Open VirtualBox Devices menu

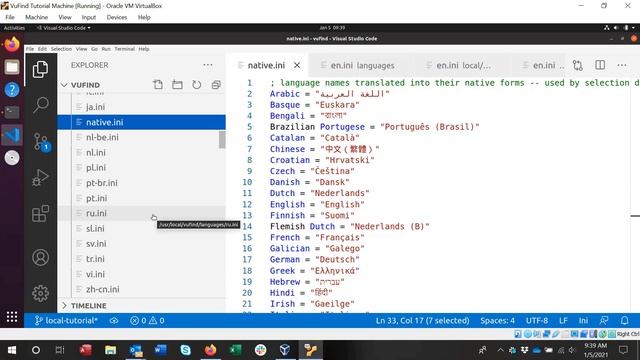[117, 17]
